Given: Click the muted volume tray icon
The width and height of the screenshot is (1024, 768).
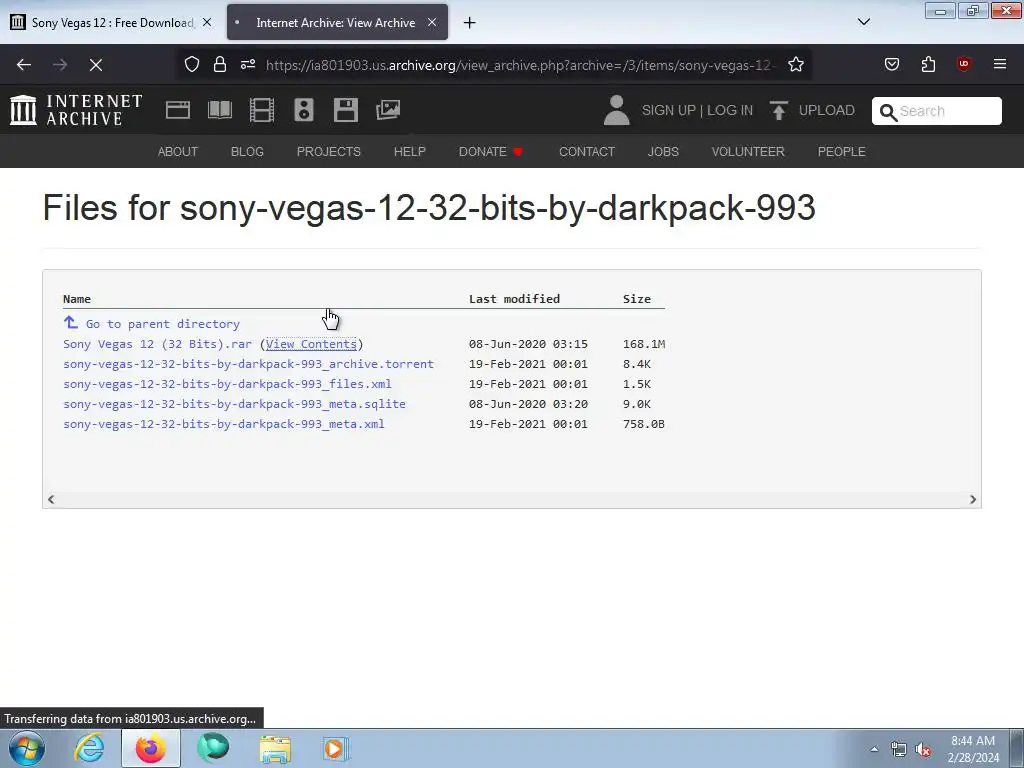Looking at the screenshot, I should pos(923,749).
